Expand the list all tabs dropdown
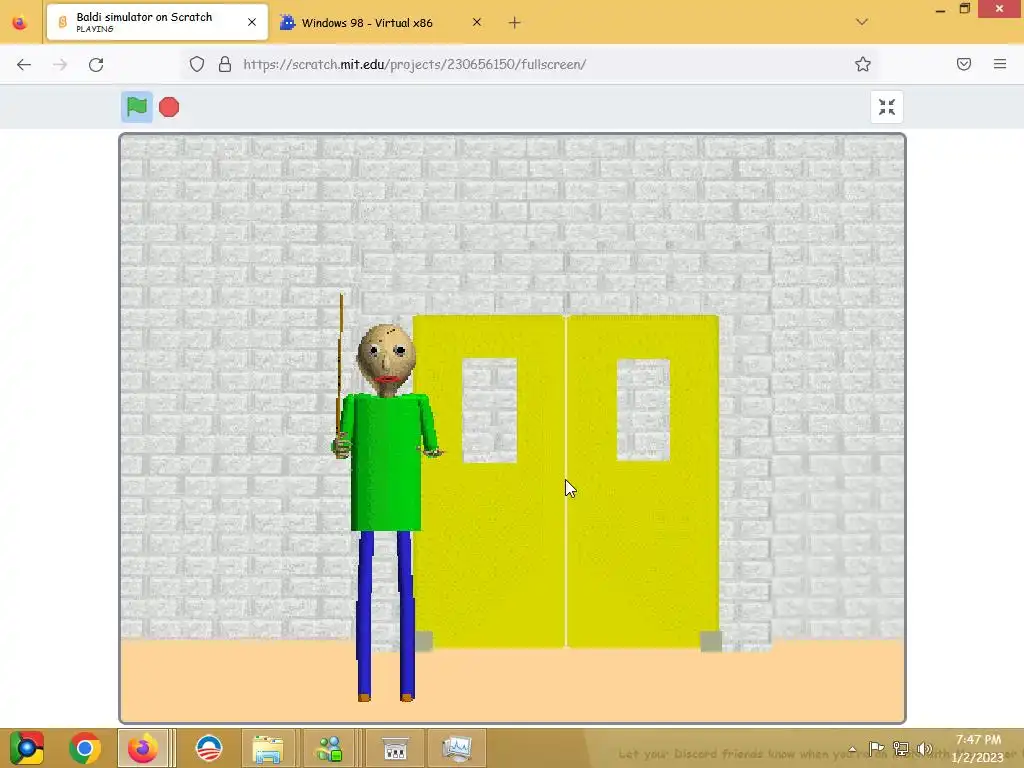 (862, 22)
